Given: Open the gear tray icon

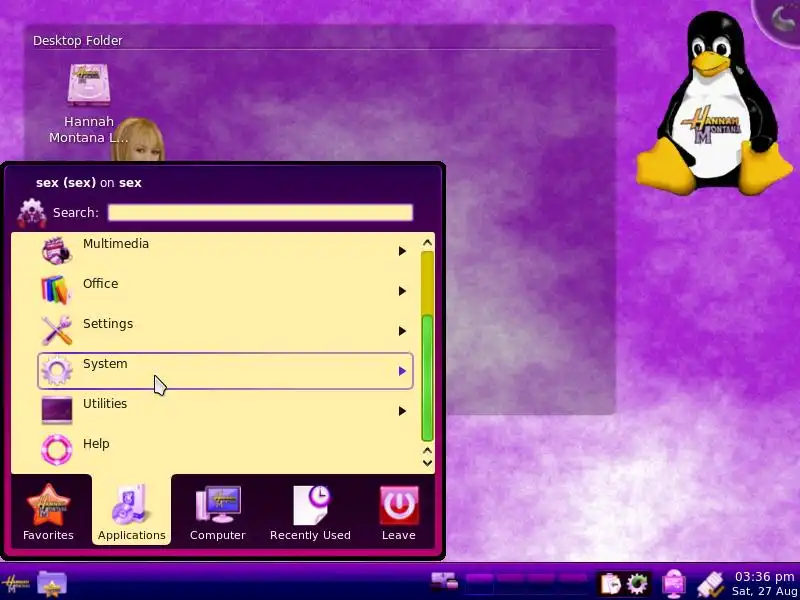Looking at the screenshot, I should (x=637, y=583).
